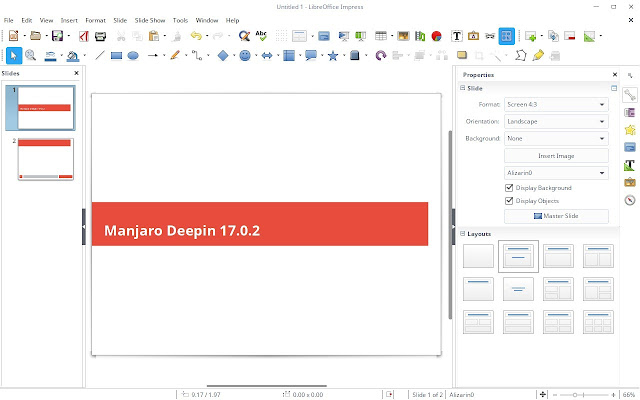Select the Diamond basic shapes tool

click(x=223, y=55)
